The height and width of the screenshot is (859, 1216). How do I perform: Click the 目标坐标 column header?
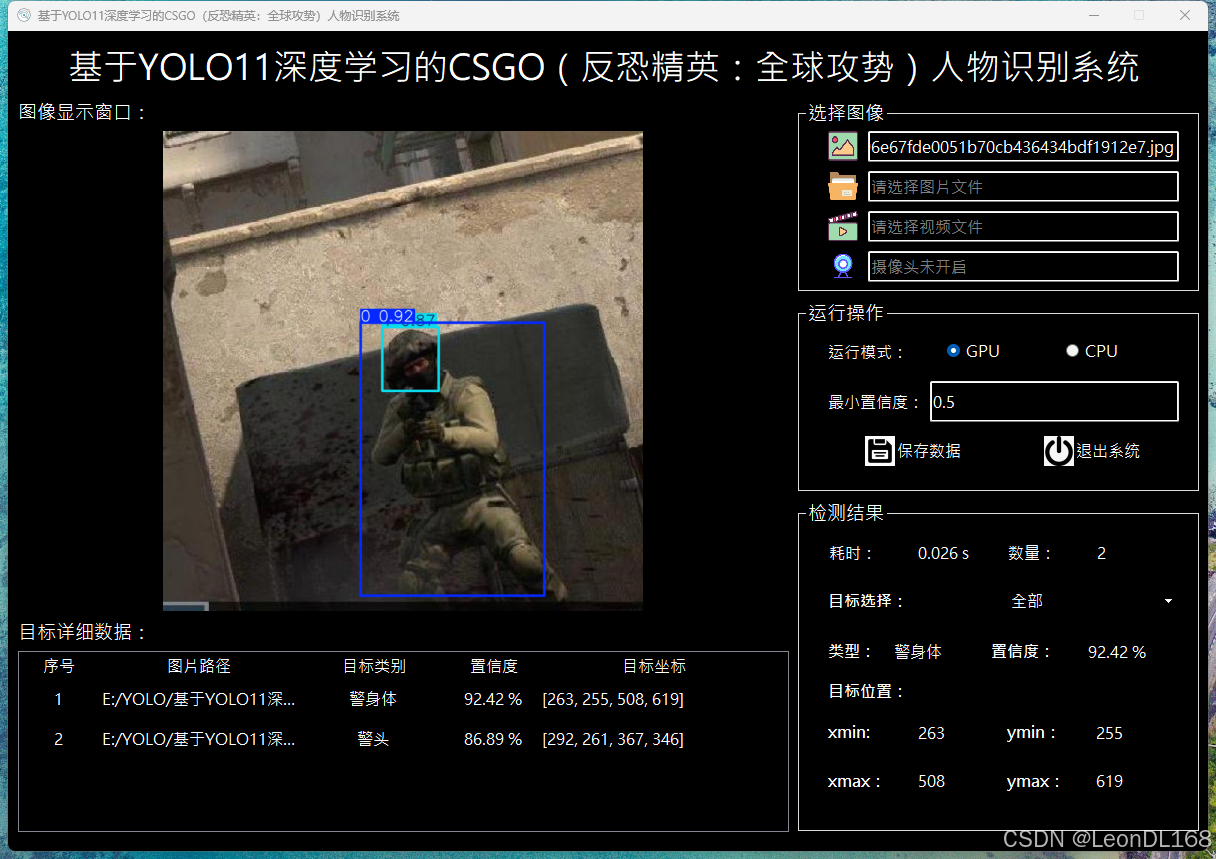pos(654,666)
